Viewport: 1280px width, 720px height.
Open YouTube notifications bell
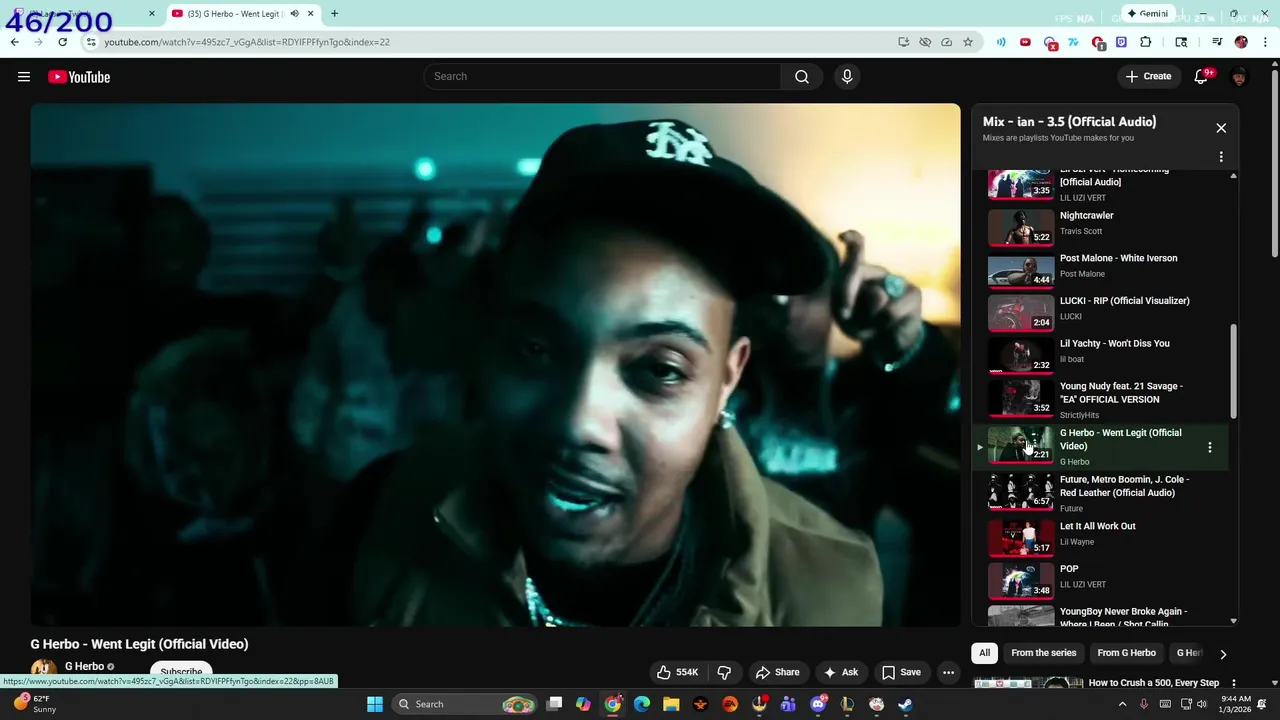coord(1201,77)
